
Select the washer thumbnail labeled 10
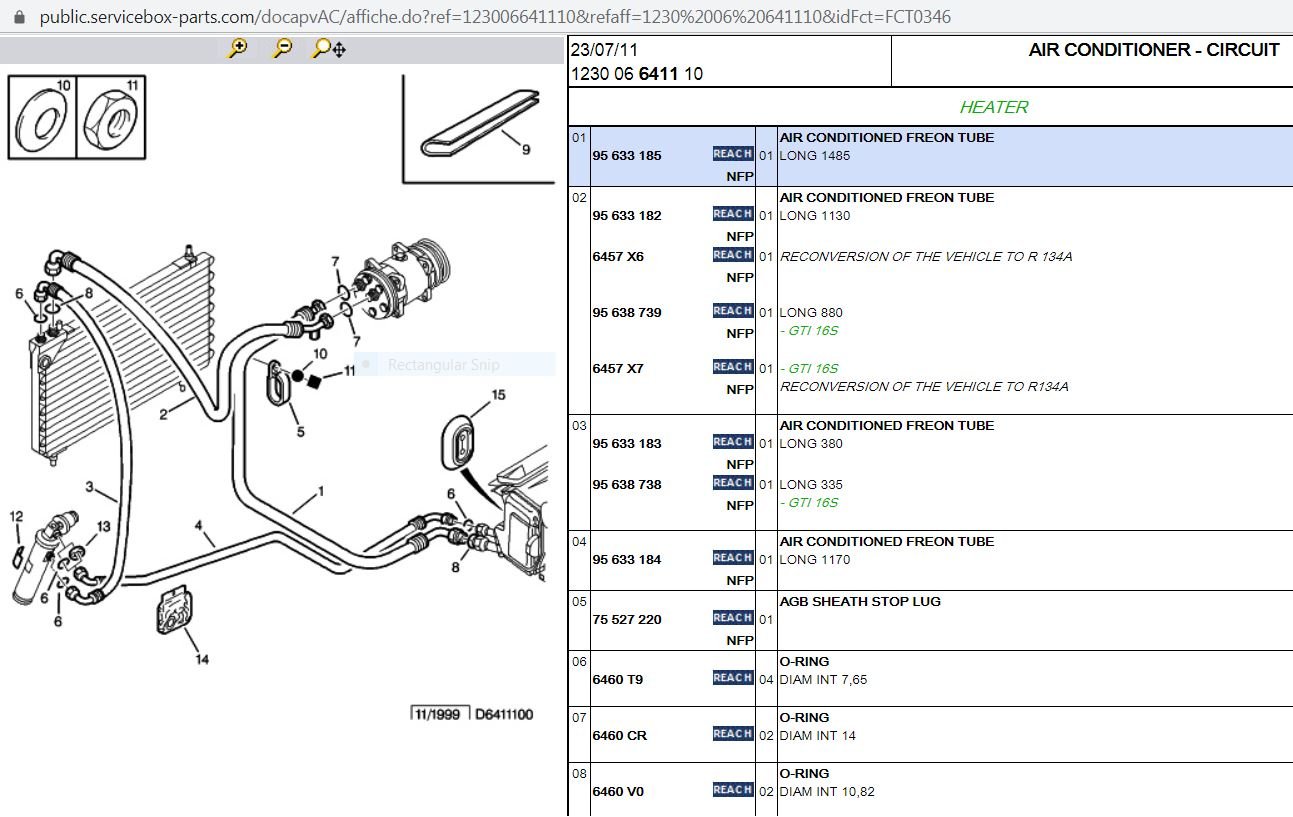tap(41, 116)
